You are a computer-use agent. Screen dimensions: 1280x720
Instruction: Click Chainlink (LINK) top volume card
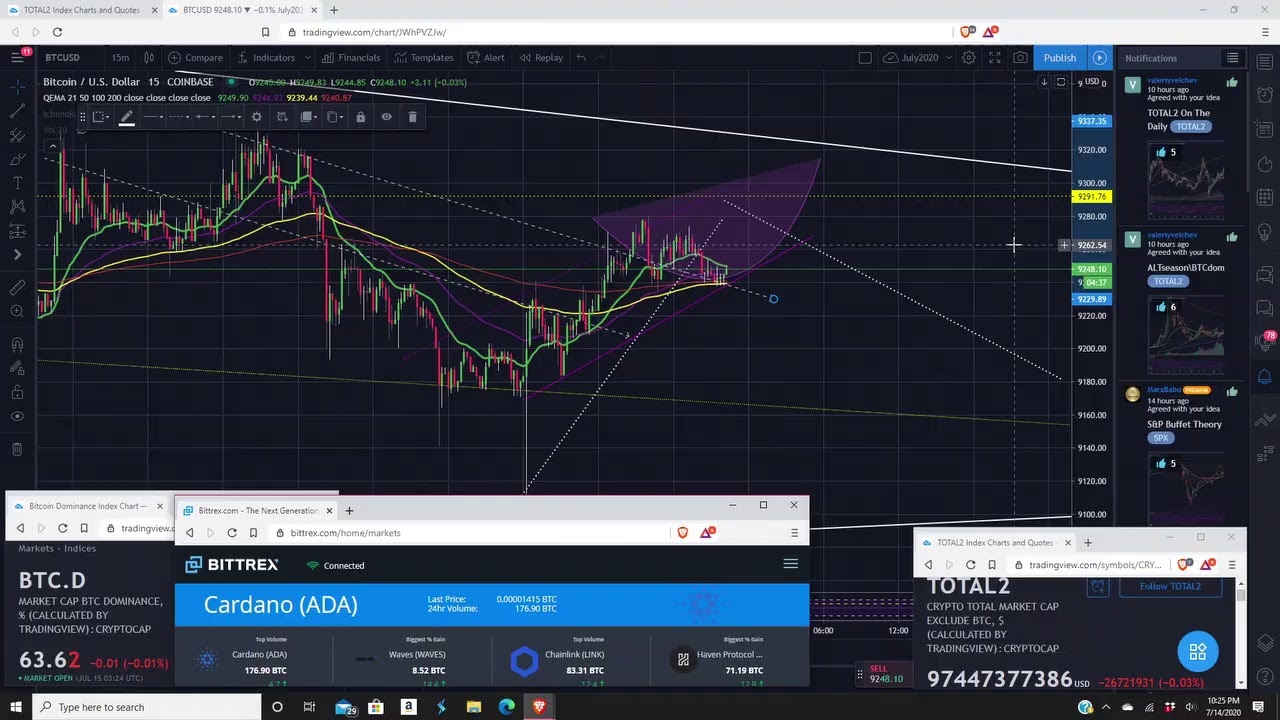[x=570, y=658]
